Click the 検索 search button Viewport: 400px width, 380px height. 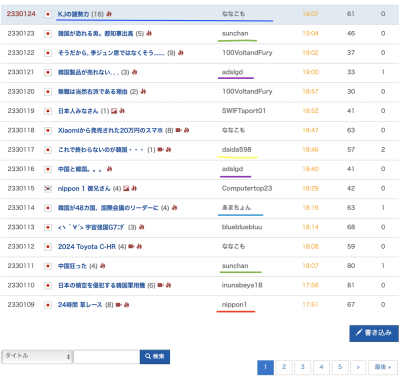[155, 357]
